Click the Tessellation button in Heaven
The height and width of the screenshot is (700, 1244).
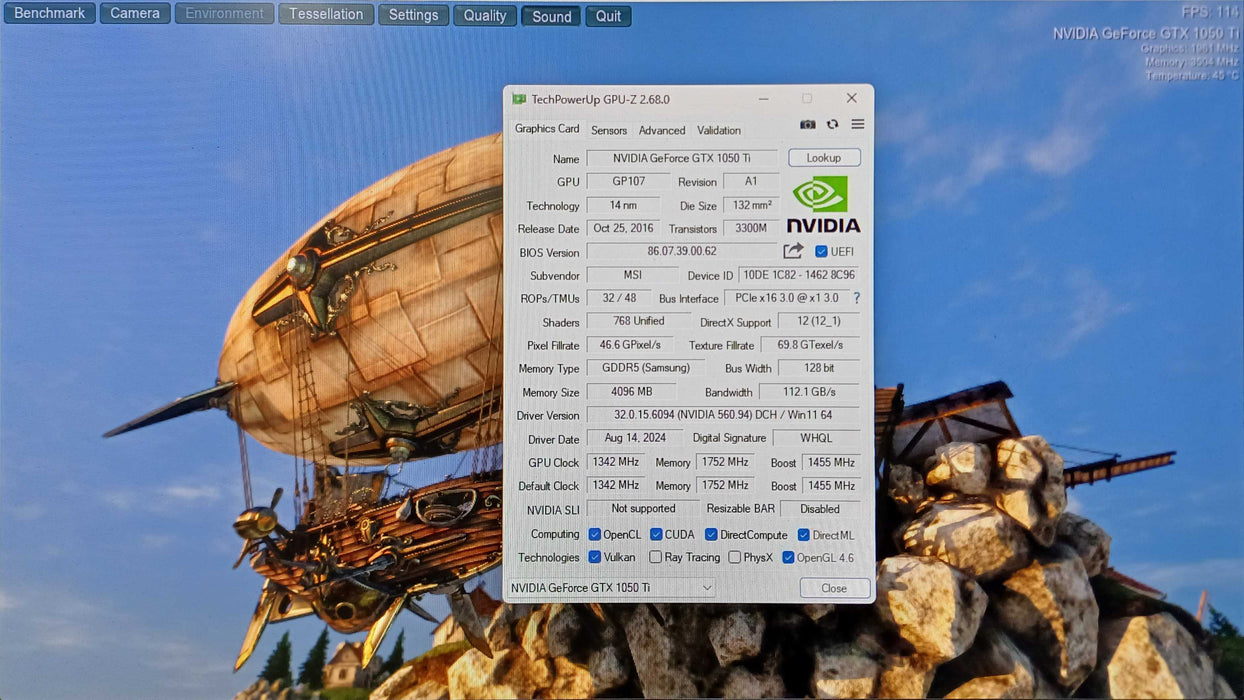click(x=326, y=14)
